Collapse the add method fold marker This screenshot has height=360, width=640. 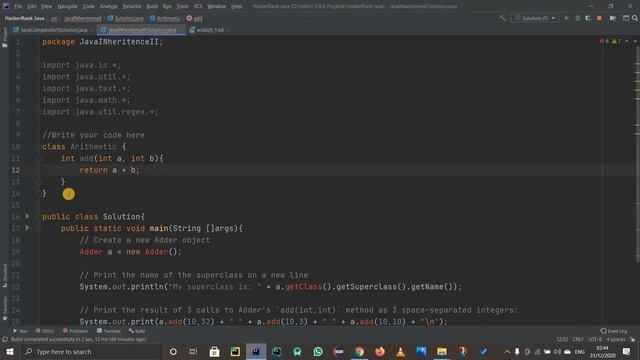tap(39, 158)
